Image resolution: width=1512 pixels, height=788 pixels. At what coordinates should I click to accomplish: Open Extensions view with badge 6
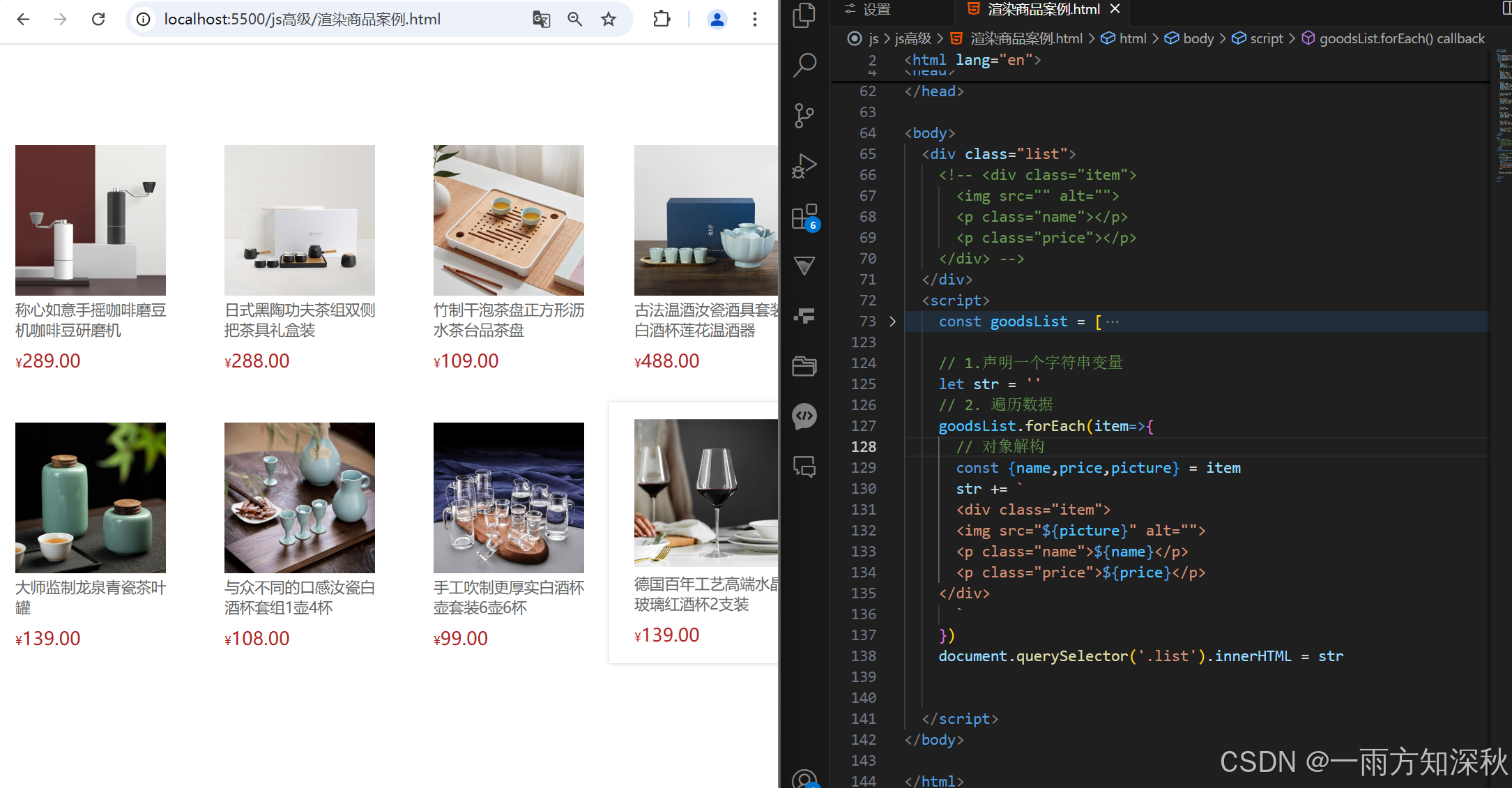pos(804,218)
